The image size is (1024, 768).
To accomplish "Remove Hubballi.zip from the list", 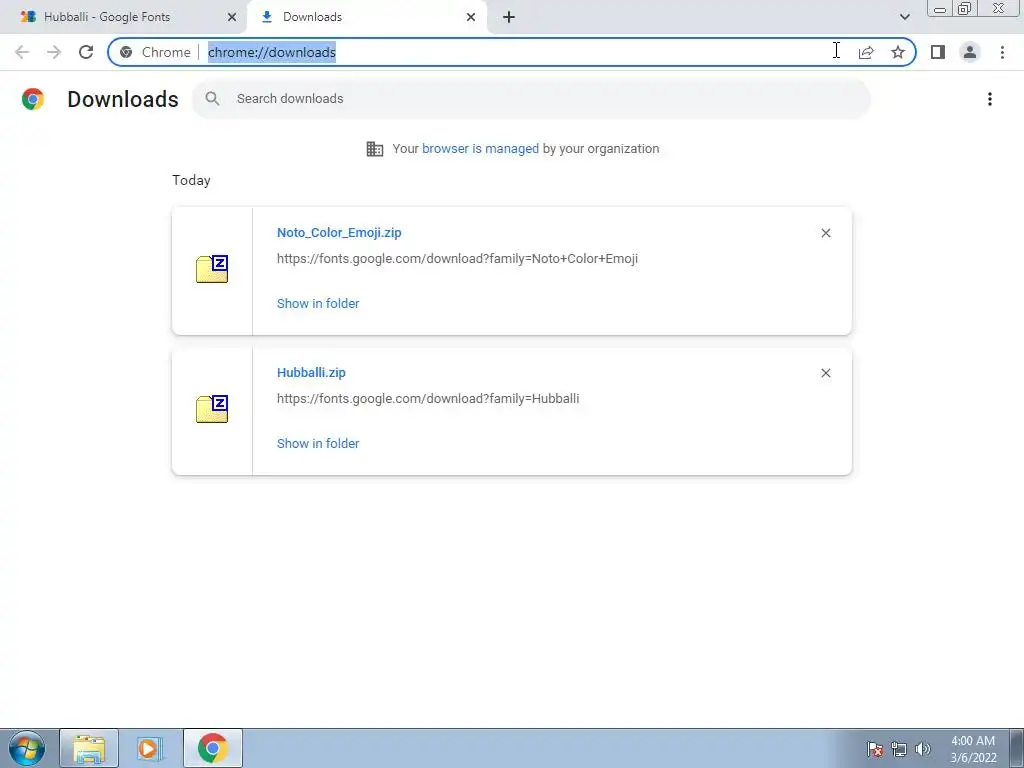I will click(x=826, y=373).
